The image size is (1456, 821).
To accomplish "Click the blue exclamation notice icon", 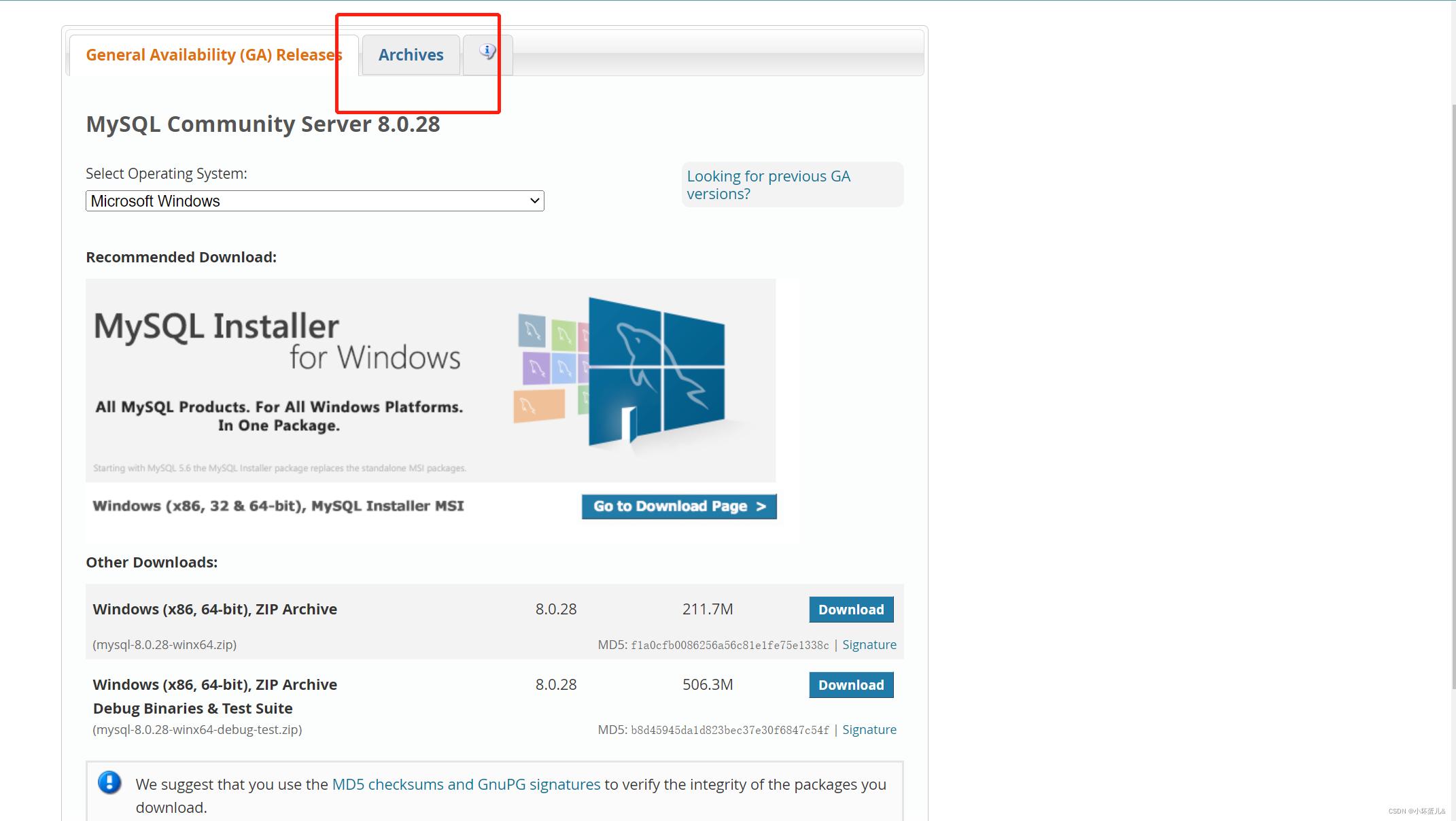I will pos(109,782).
